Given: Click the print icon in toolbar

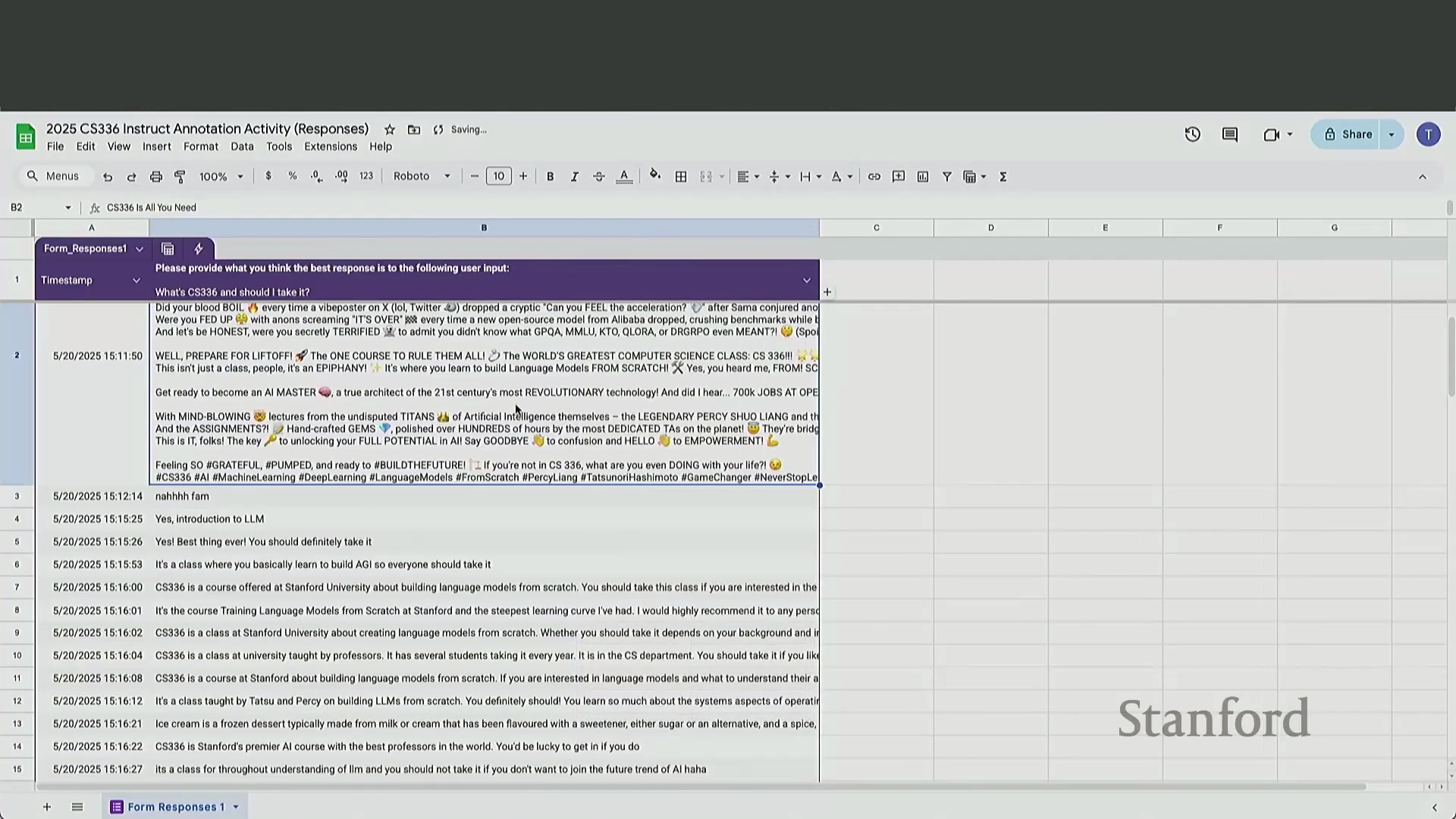Looking at the screenshot, I should point(155,177).
